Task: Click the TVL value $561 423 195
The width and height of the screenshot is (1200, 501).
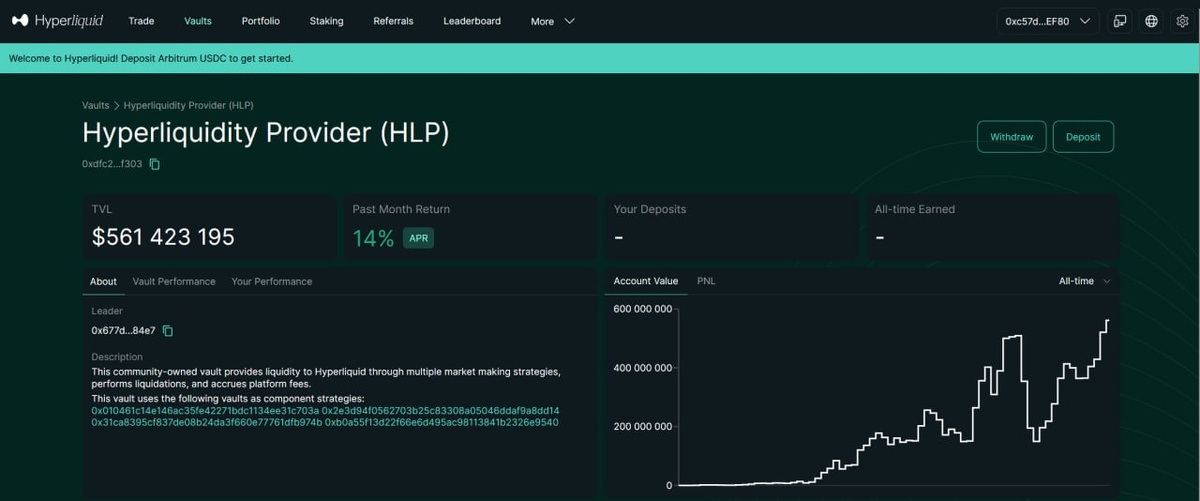Action: tap(163, 237)
